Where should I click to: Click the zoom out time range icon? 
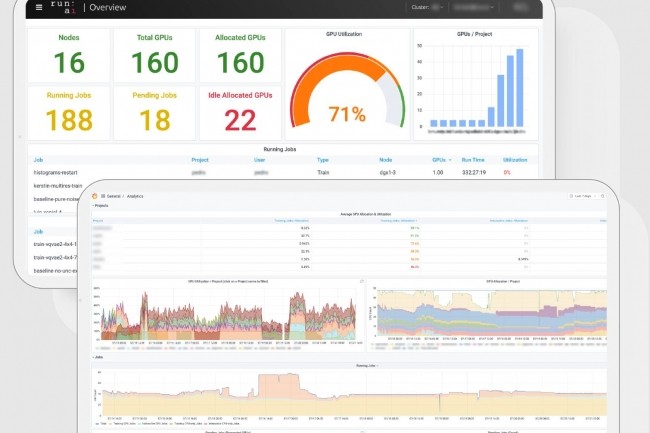(603, 196)
